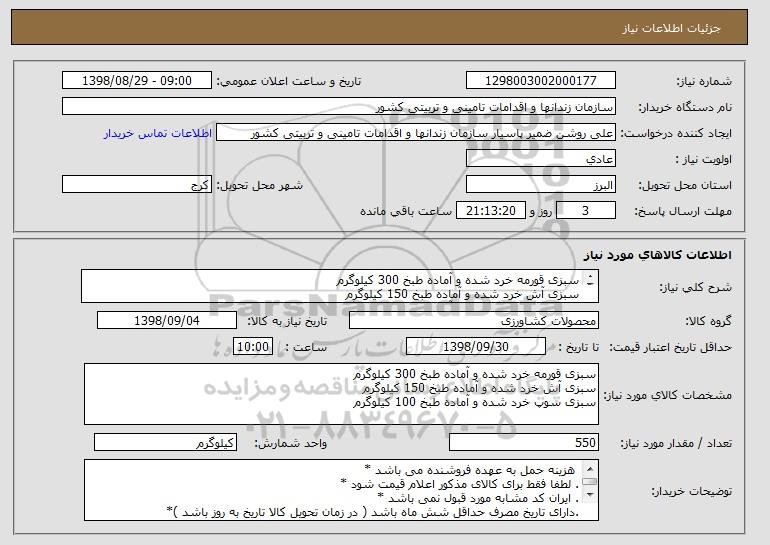Screen dimensions: 770x545
Task: Click the label ایجاد کننده درخواست
Action: [x=676, y=133]
